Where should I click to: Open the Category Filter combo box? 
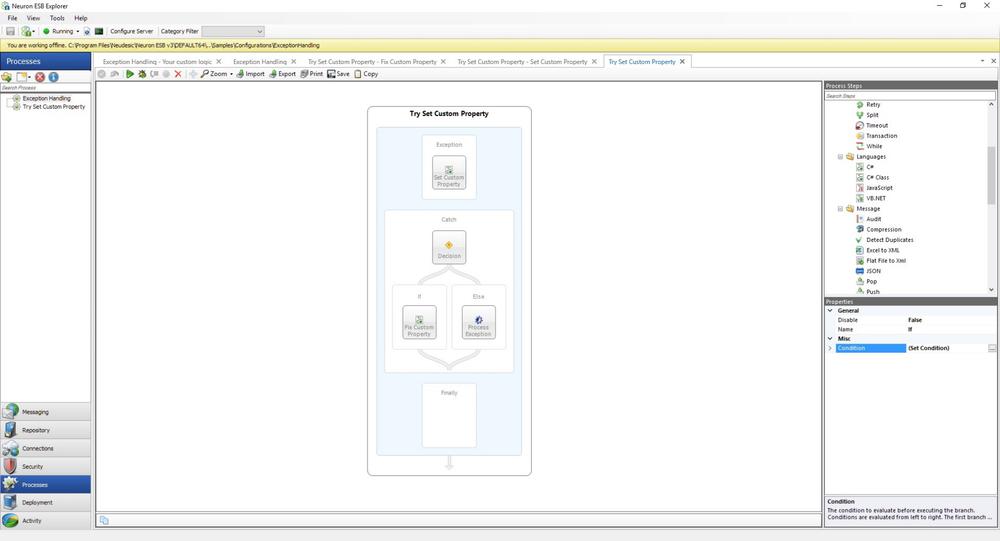tap(233, 31)
